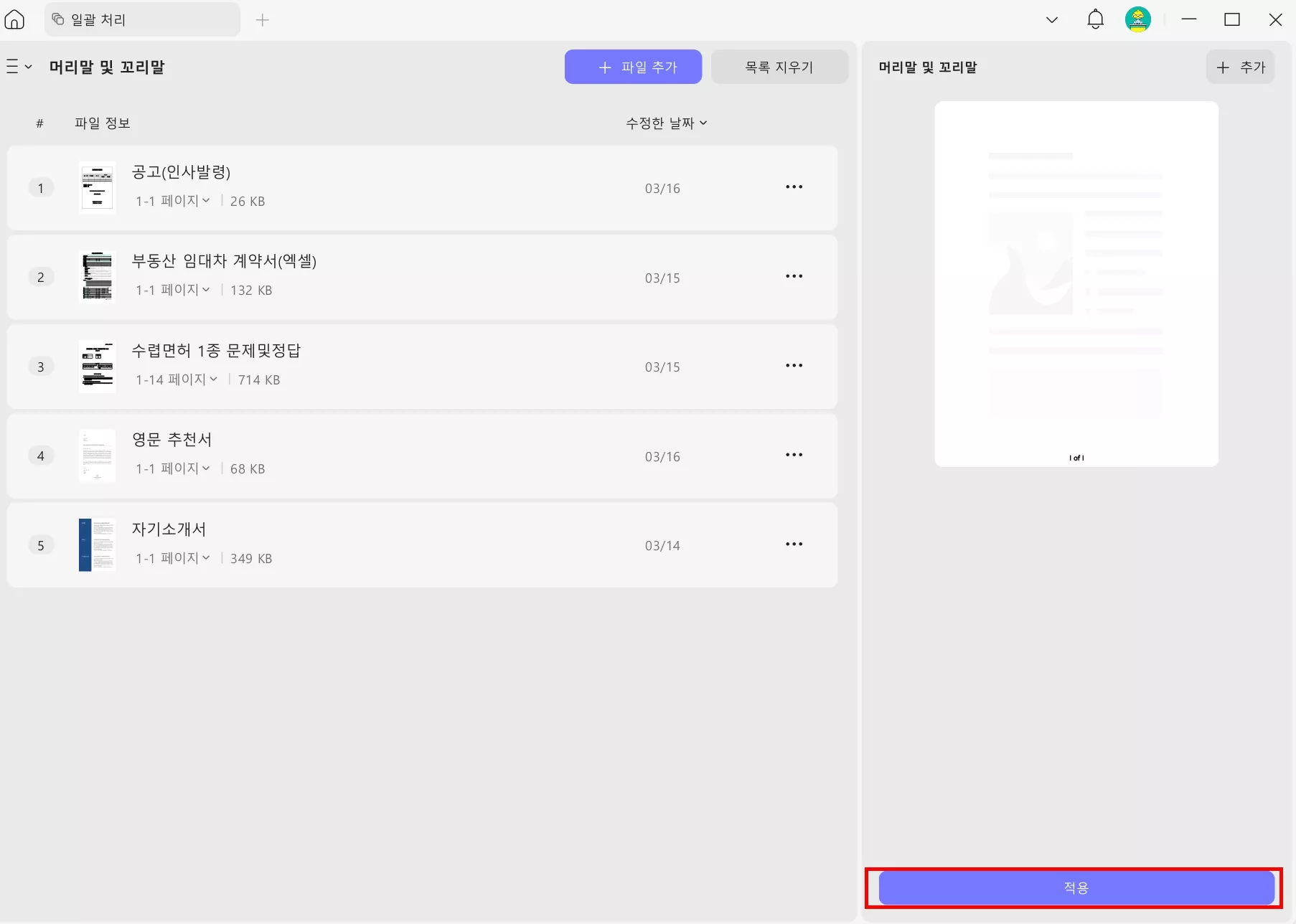This screenshot has height=924, width=1296.
Task: Click the 자기소개서 file thumbnail
Action: pos(97,544)
